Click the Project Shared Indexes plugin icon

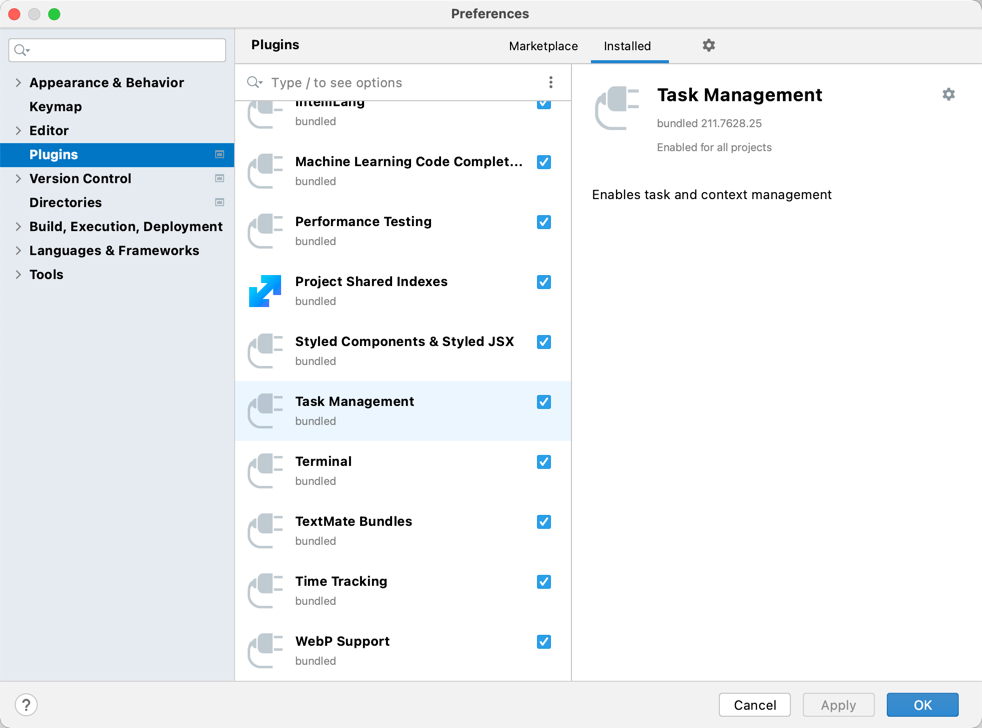(265, 291)
